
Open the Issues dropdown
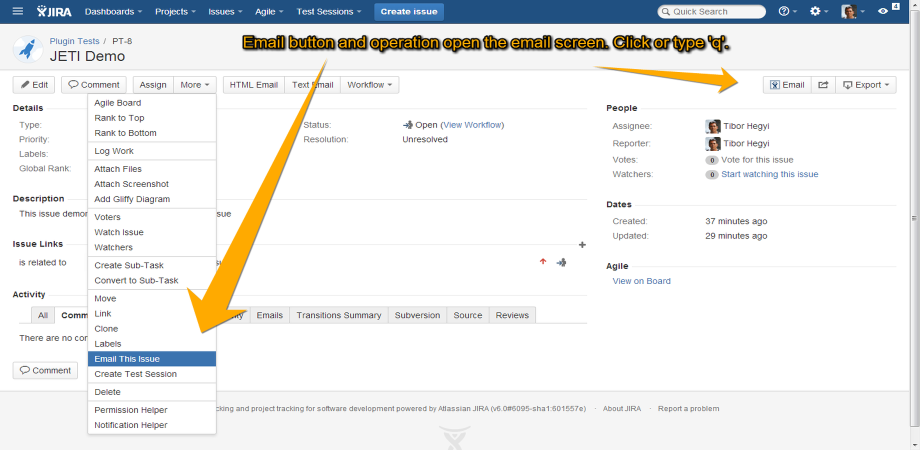pos(225,11)
